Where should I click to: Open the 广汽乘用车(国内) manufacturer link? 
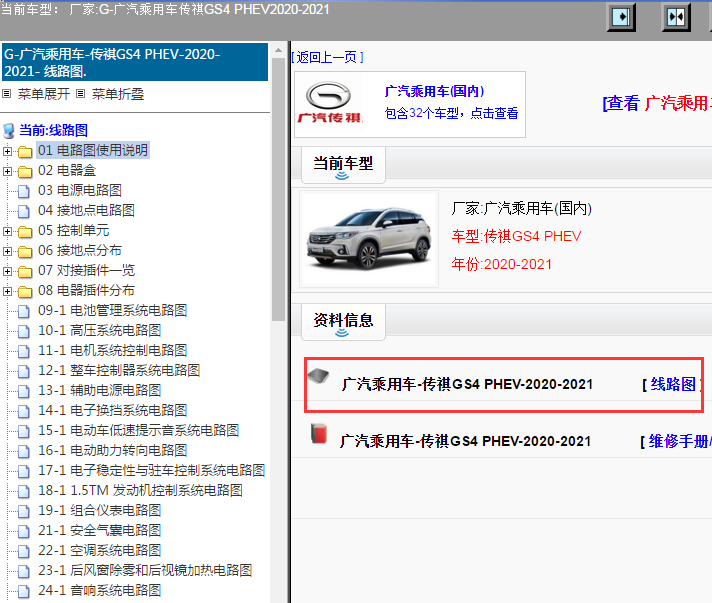point(435,91)
